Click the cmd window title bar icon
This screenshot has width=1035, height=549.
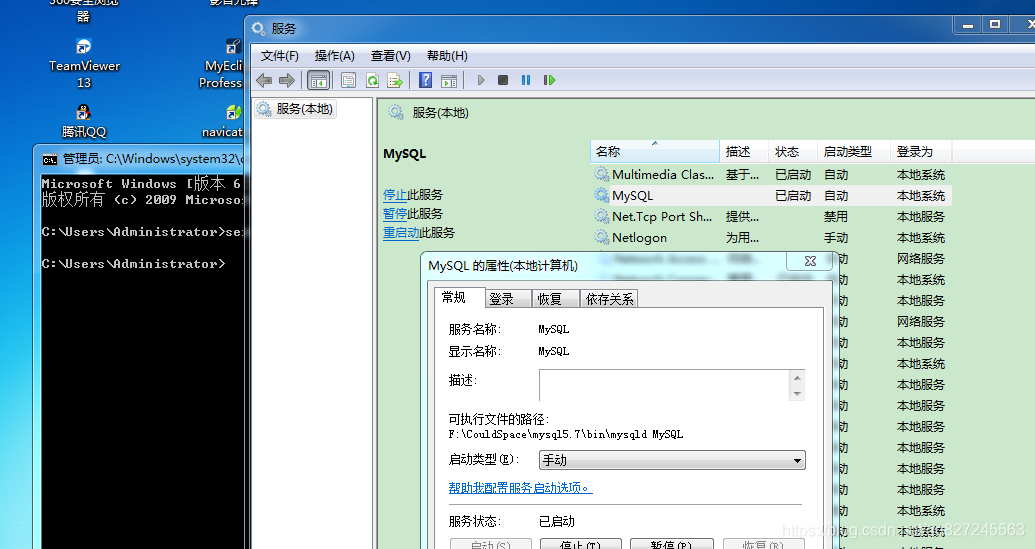point(50,159)
